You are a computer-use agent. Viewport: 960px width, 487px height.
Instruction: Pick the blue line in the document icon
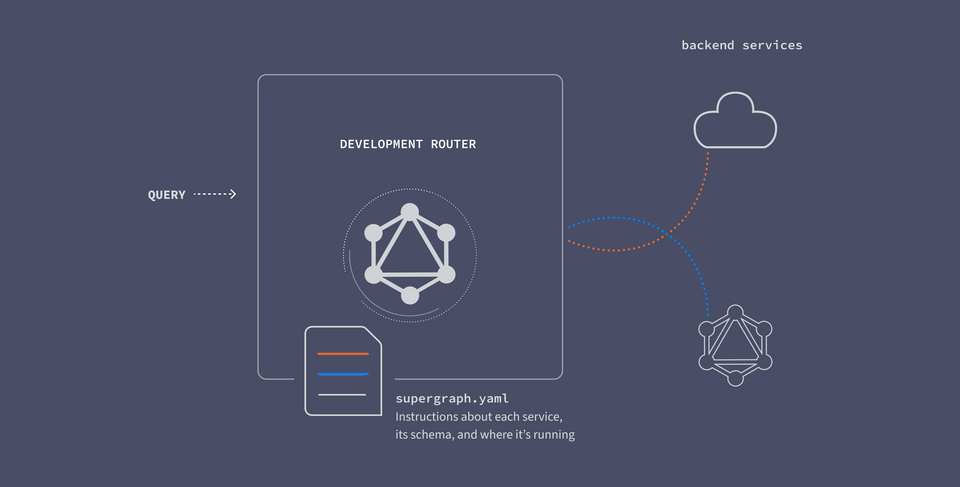[x=343, y=374]
